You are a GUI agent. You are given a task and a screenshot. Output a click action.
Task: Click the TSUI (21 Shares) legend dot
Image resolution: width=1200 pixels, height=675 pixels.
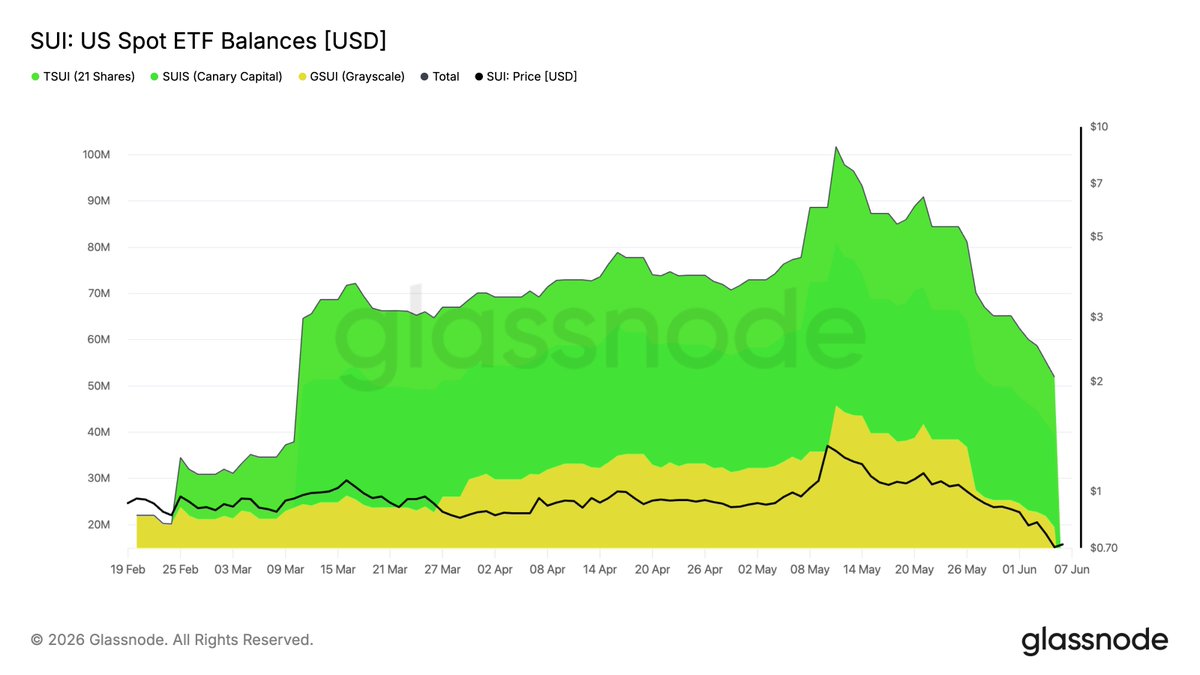[x=35, y=77]
